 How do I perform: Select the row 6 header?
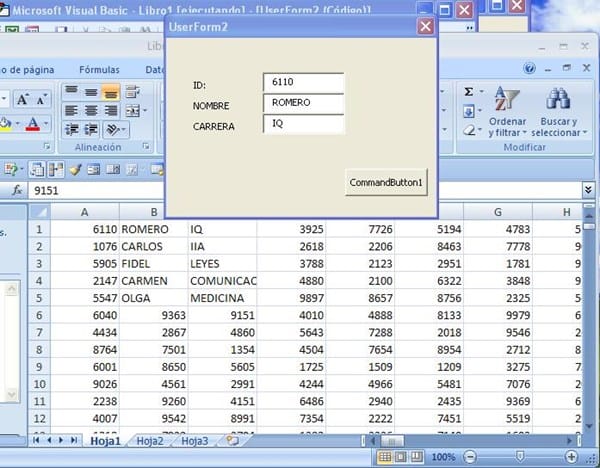[39, 315]
